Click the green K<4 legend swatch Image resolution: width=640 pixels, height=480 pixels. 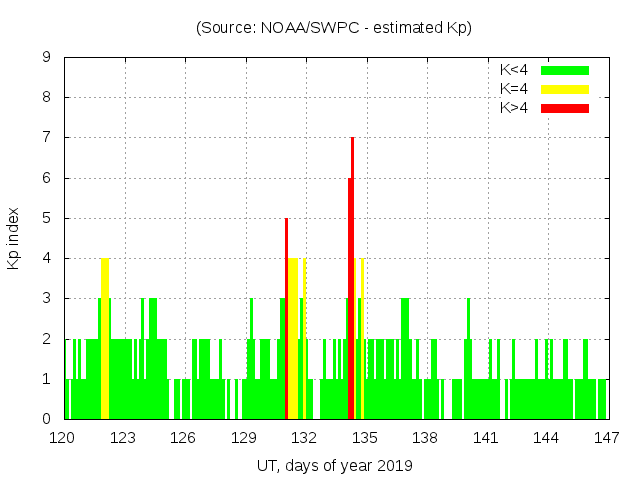(565, 70)
